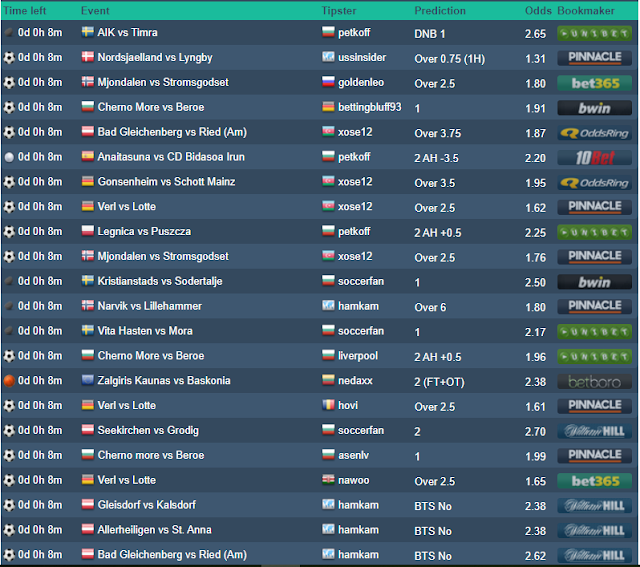The image size is (640, 567).
Task: Click Pinnacle logo in Narvik vs Lillehammer row
Action: (x=594, y=307)
